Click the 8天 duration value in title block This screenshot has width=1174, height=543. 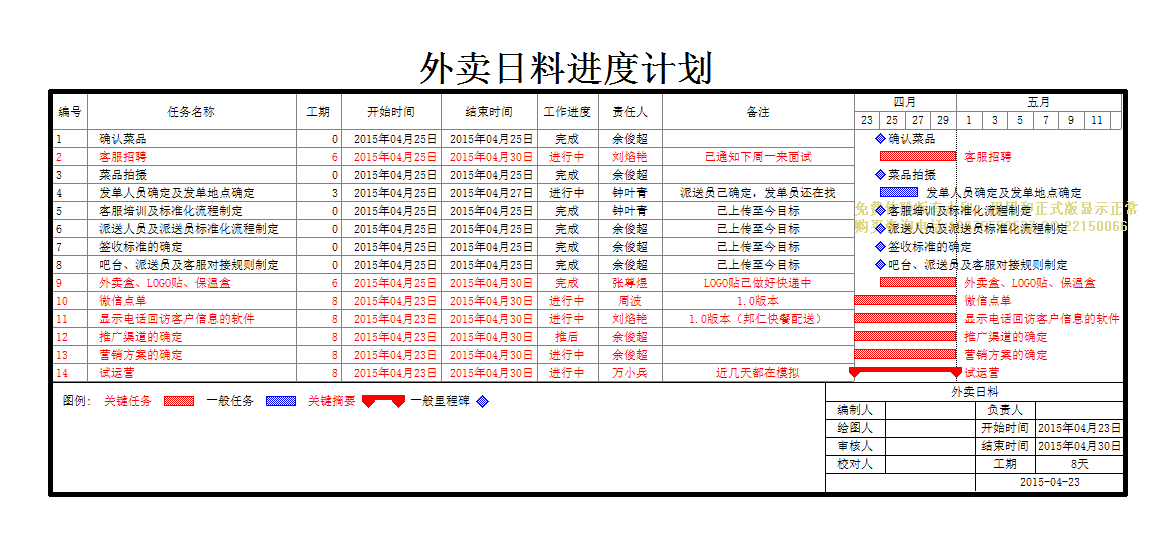point(1079,464)
